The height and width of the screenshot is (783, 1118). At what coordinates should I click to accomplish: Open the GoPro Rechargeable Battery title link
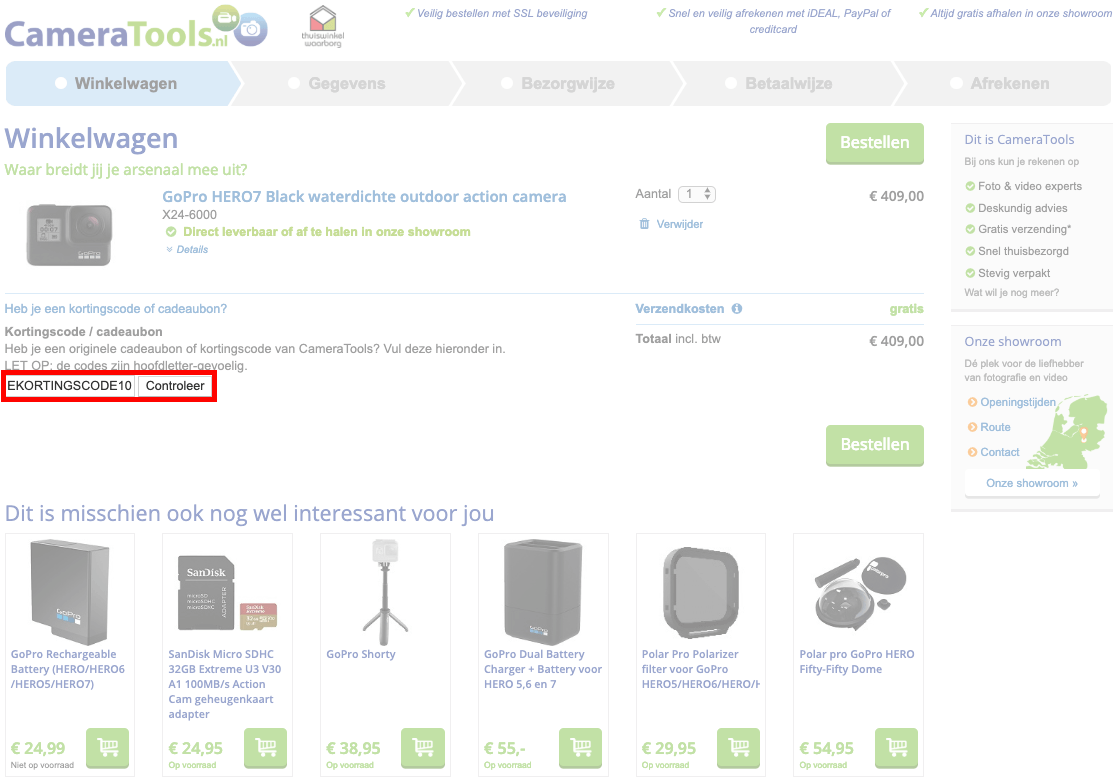pyautogui.click(x=68, y=669)
